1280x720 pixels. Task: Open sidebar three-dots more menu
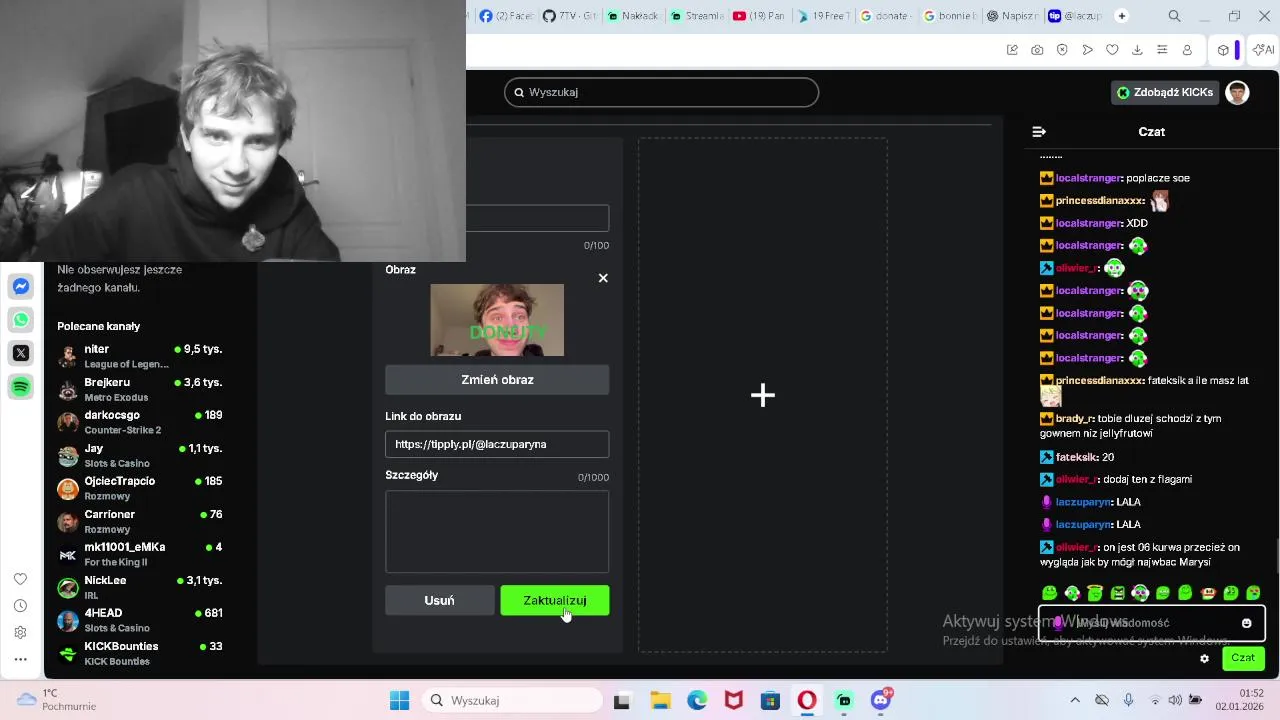[x=20, y=659]
